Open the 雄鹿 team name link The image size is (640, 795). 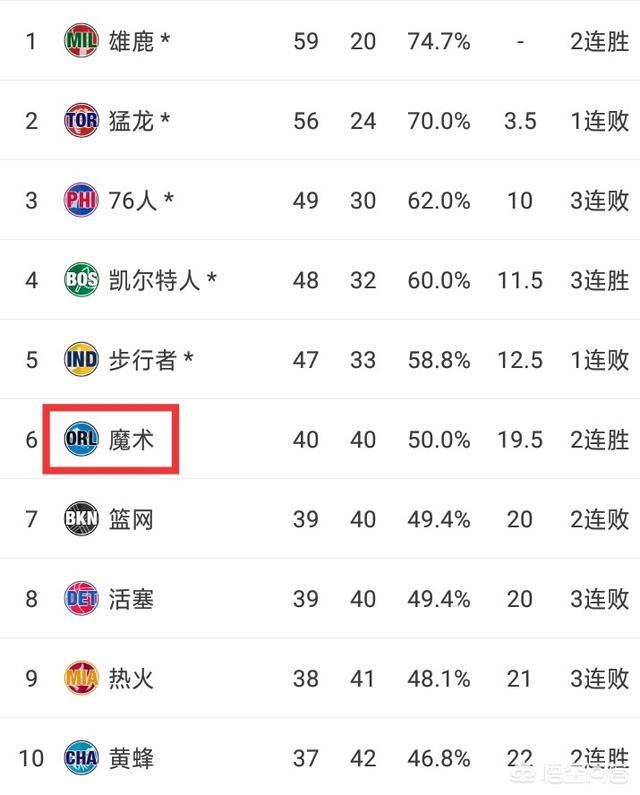click(x=132, y=41)
